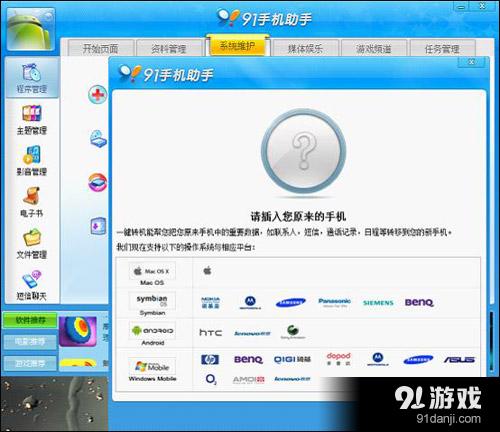Select the 系统维护 tab
The width and height of the screenshot is (500, 432).
(238, 46)
